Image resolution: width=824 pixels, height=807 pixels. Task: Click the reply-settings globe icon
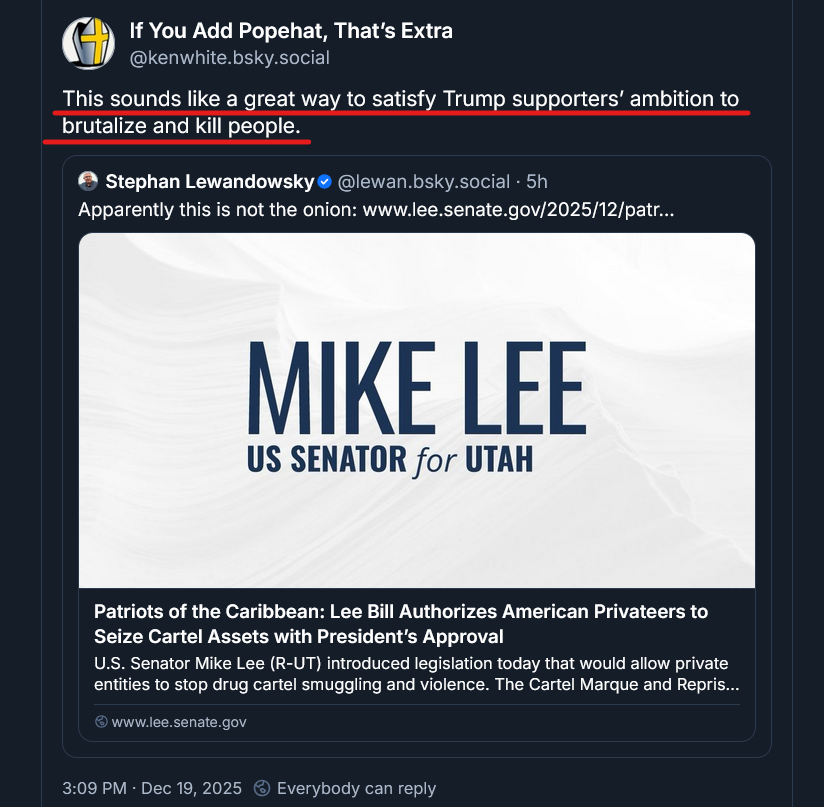[x=262, y=788]
